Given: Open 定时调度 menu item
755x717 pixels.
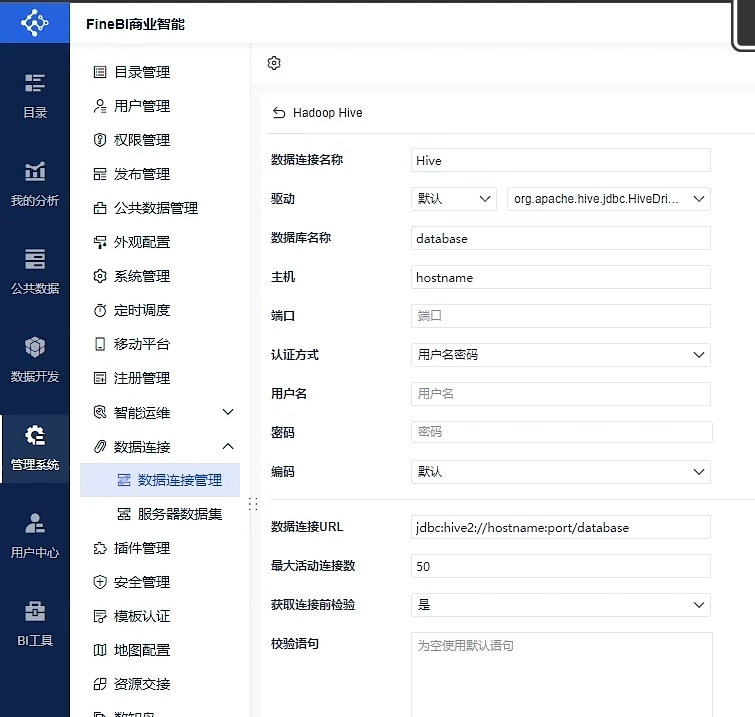Looking at the screenshot, I should (160, 310).
